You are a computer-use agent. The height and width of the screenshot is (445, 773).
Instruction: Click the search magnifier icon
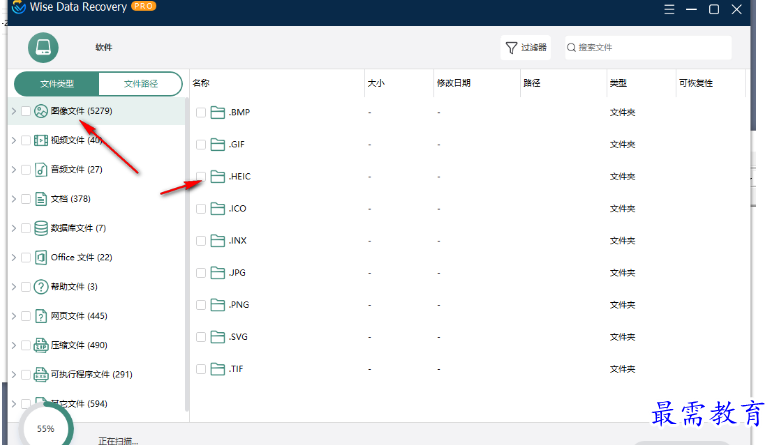tap(571, 48)
